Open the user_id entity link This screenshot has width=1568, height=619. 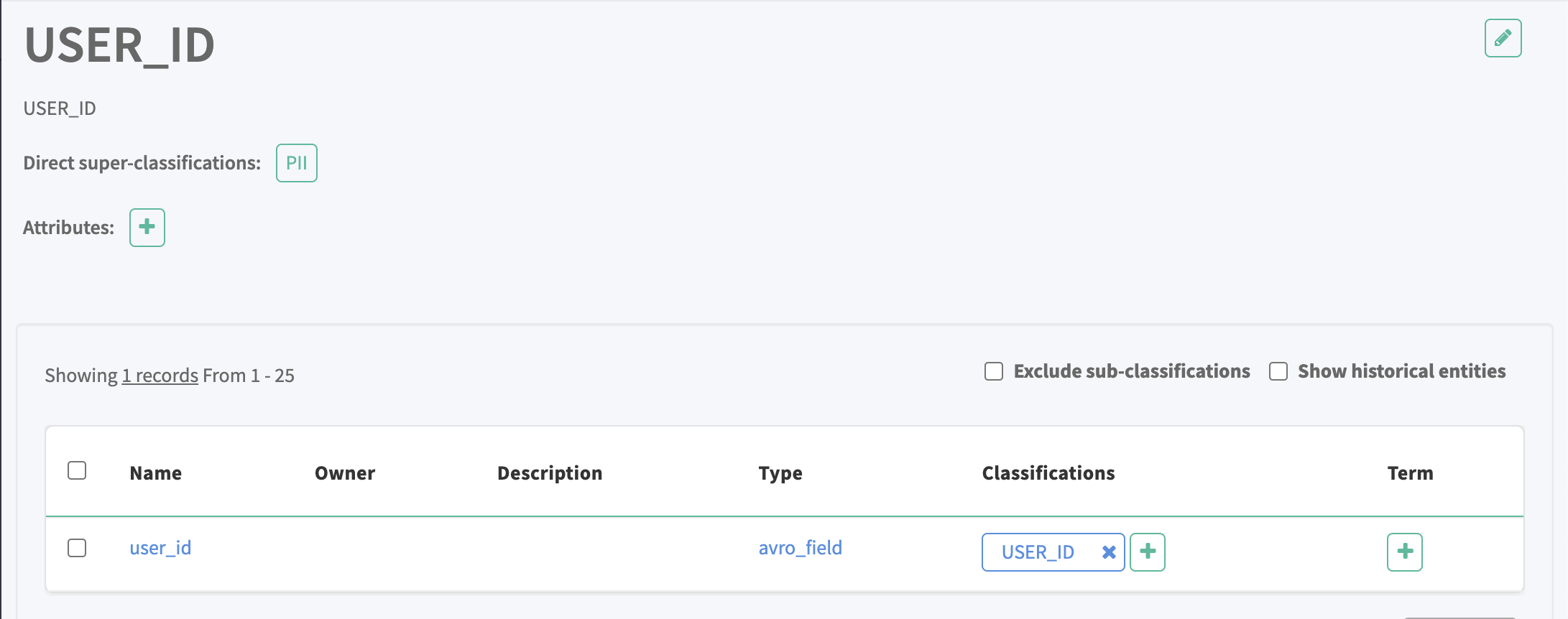[160, 548]
